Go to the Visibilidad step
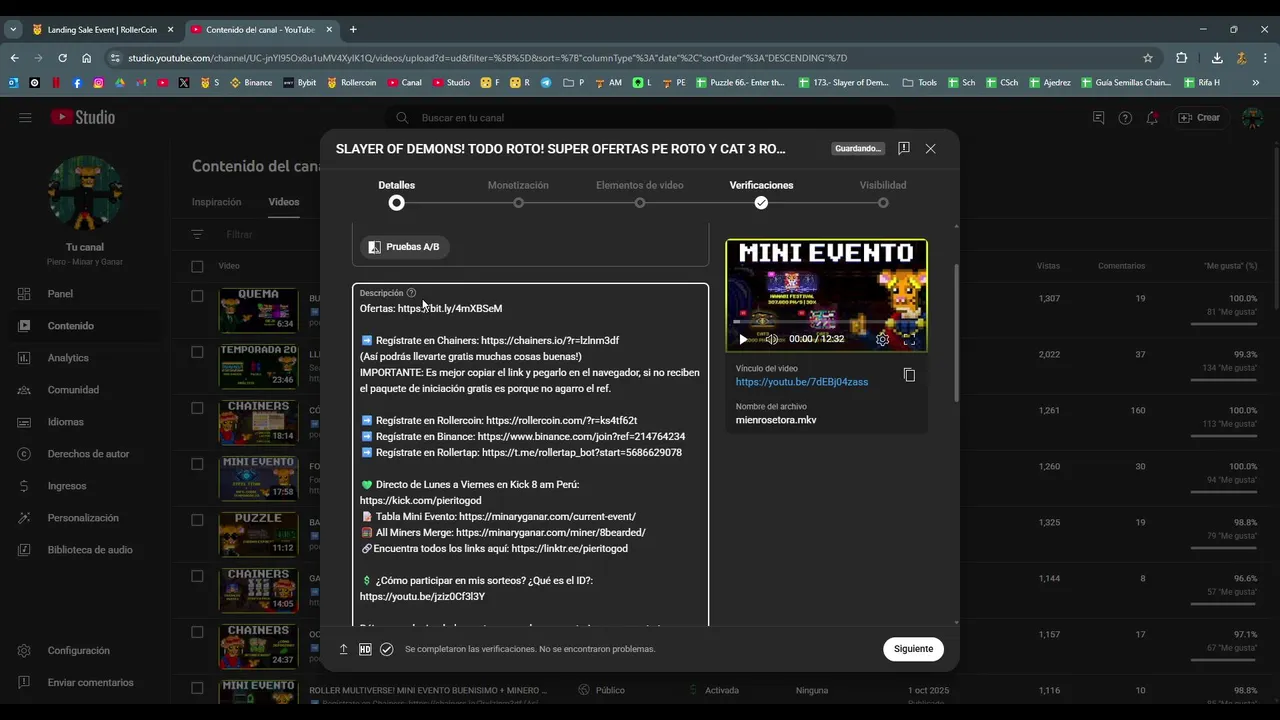This screenshot has width=1280, height=720. click(883, 194)
